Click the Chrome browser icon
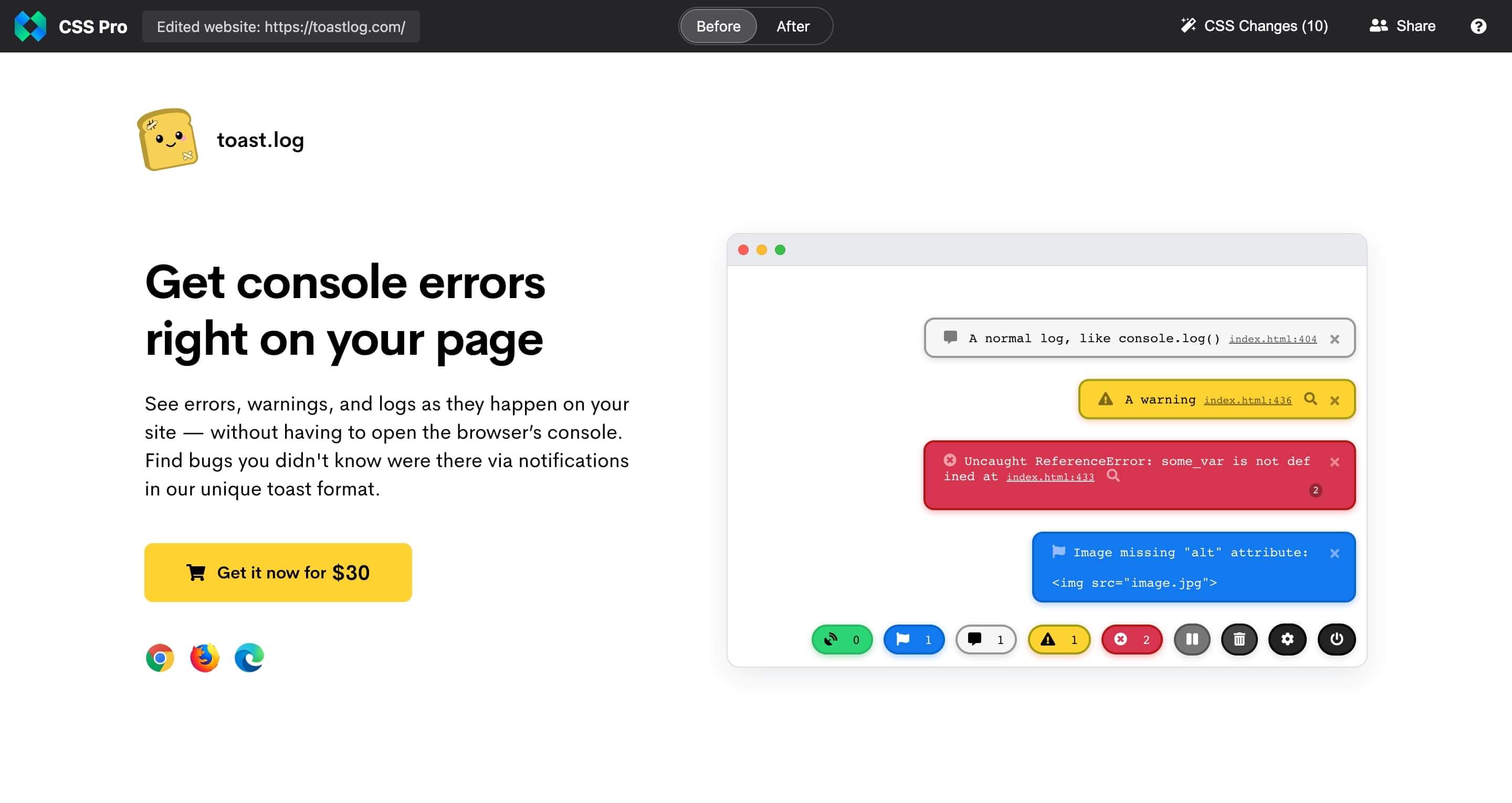The image size is (1512, 803). pyautogui.click(x=160, y=658)
